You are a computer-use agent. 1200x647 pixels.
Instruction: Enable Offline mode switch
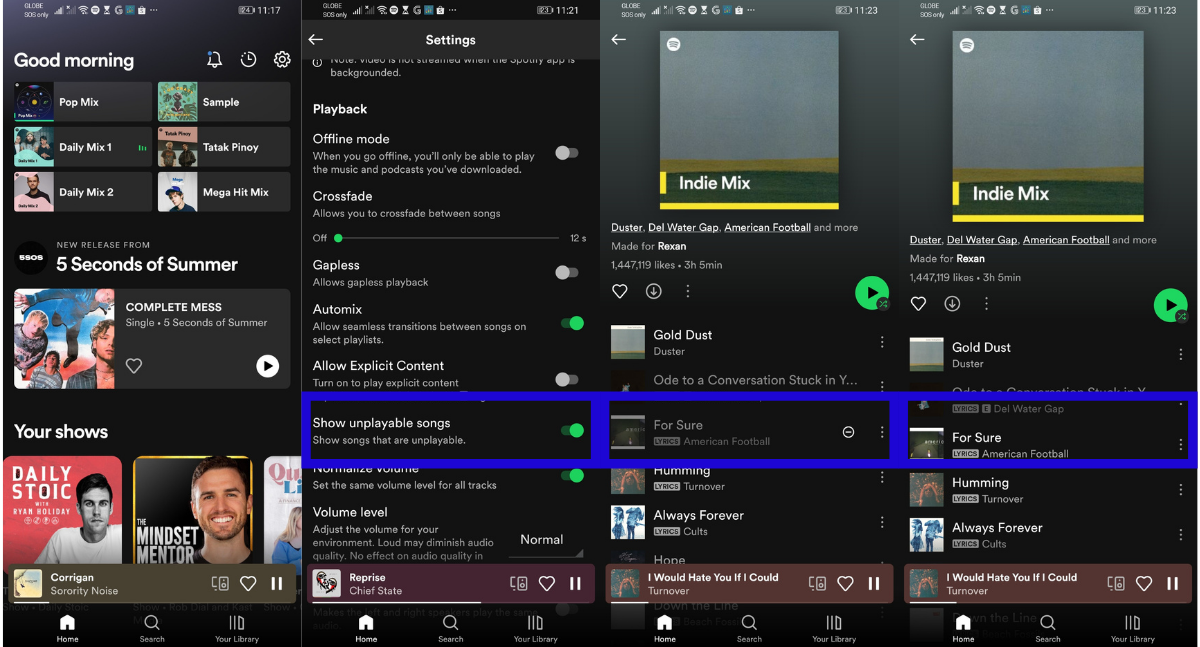pos(567,153)
